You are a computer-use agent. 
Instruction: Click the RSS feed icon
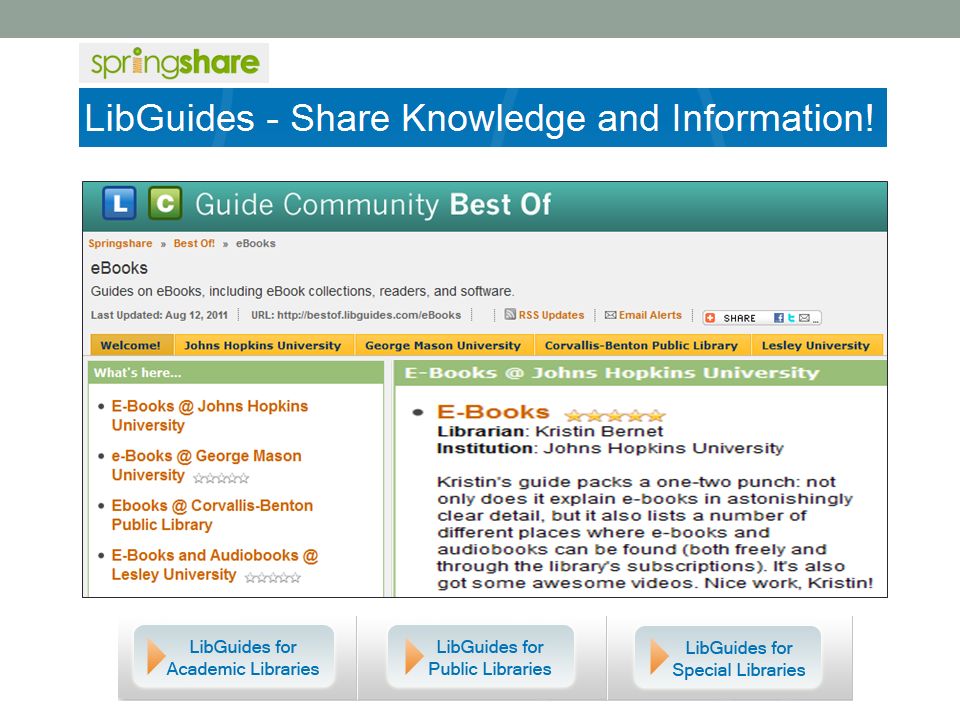coord(510,315)
